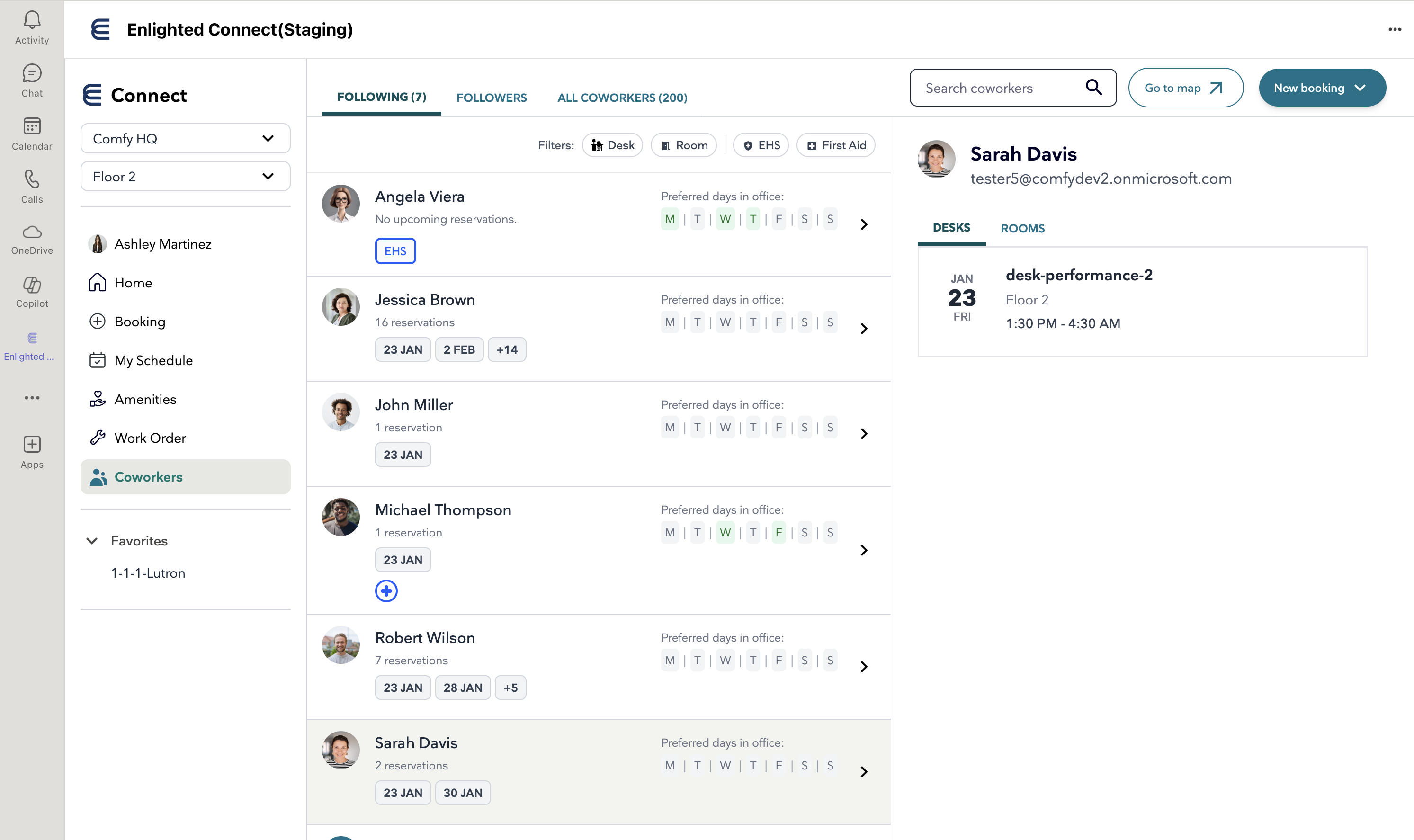Click Angela Viera's EHS badge
The image size is (1414, 840).
tap(395, 251)
